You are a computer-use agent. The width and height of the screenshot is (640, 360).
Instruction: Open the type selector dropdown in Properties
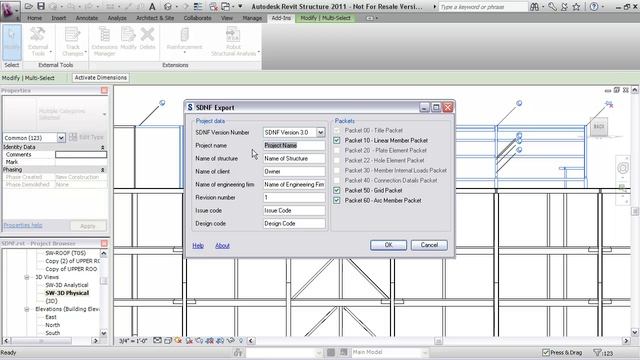[x=104, y=114]
